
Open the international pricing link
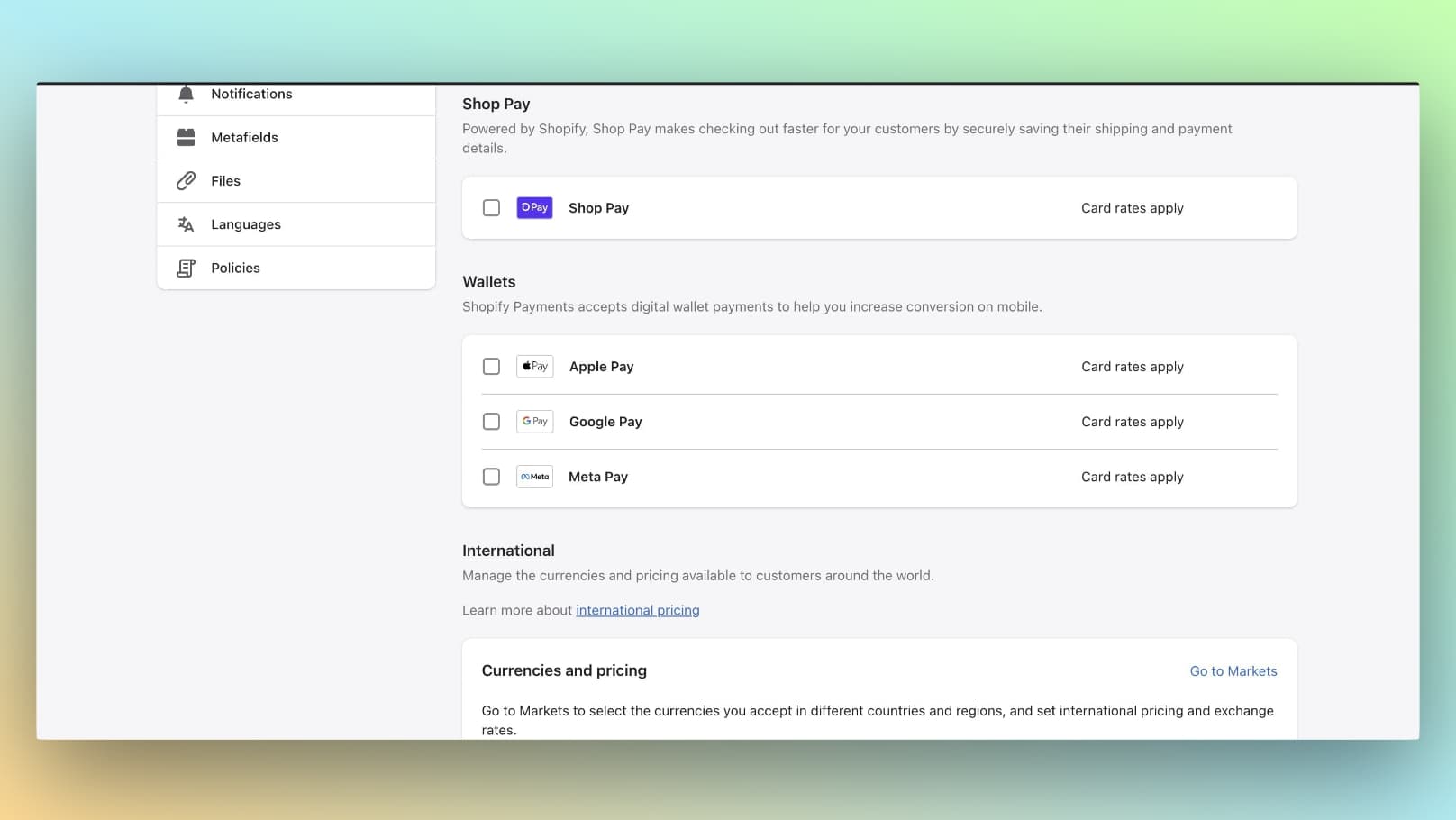(637, 610)
